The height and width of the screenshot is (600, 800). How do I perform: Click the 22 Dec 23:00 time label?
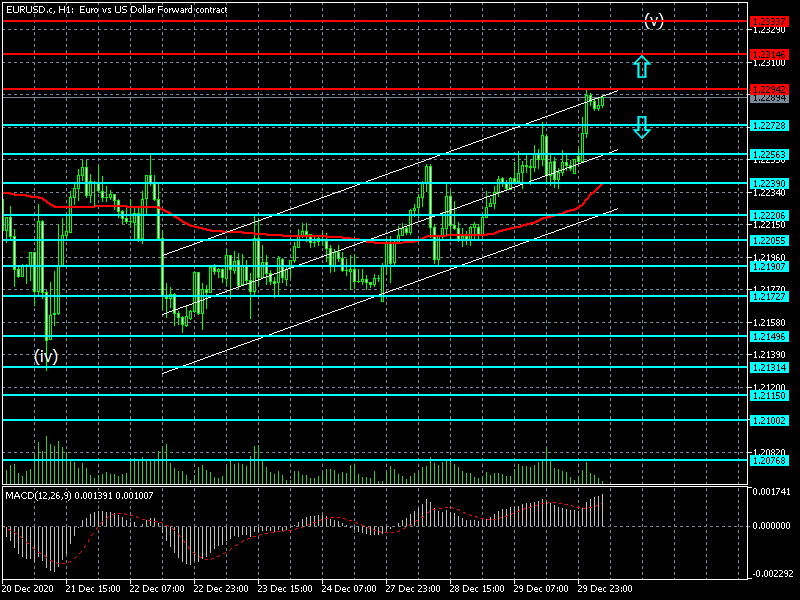(219, 589)
